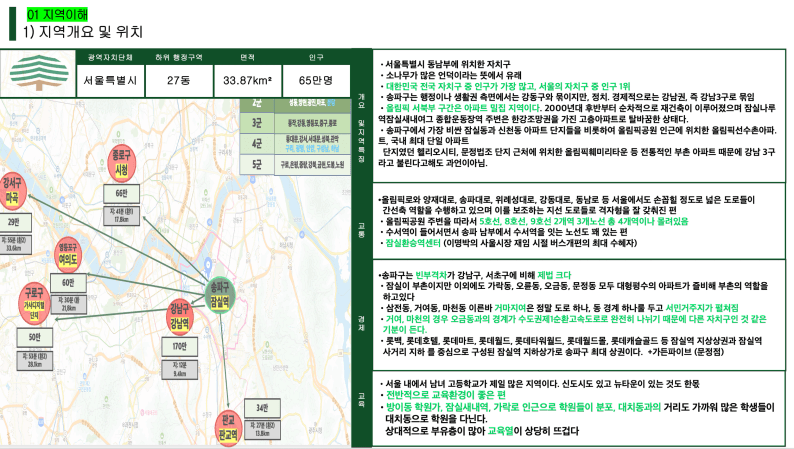Click the green phrase '올림픽 서북부 구간은 아파트 밀집 지역이다'
The image size is (794, 449).
(x=463, y=108)
